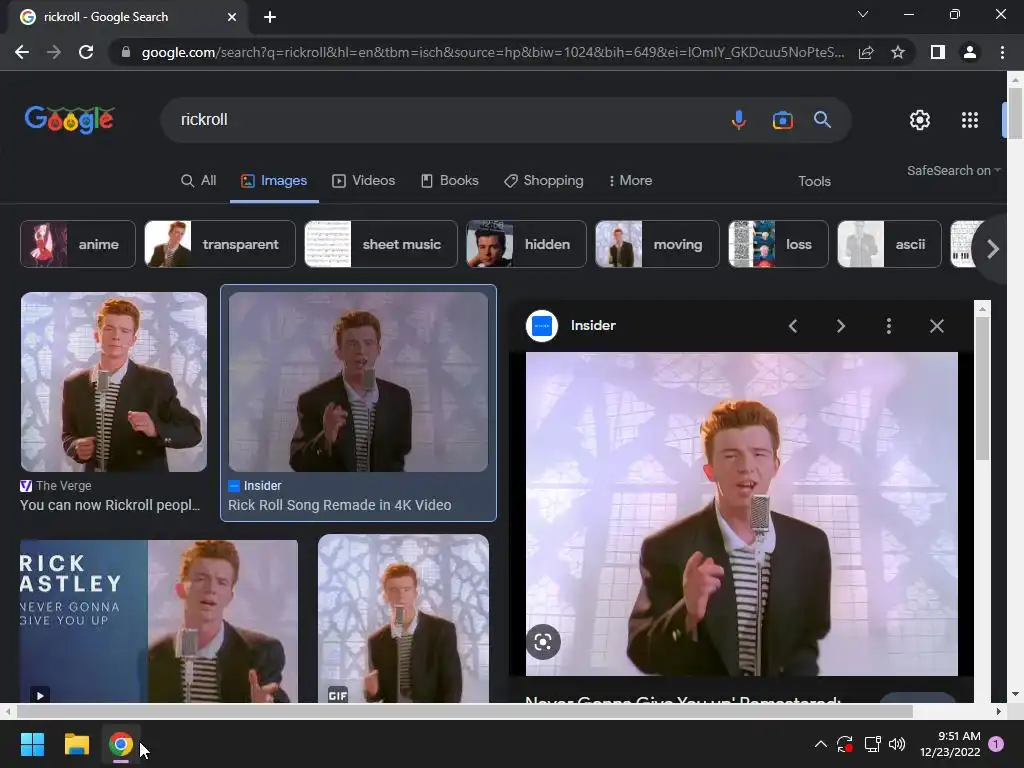Close the Insider image preview panel
This screenshot has height=768, width=1024.
point(936,326)
